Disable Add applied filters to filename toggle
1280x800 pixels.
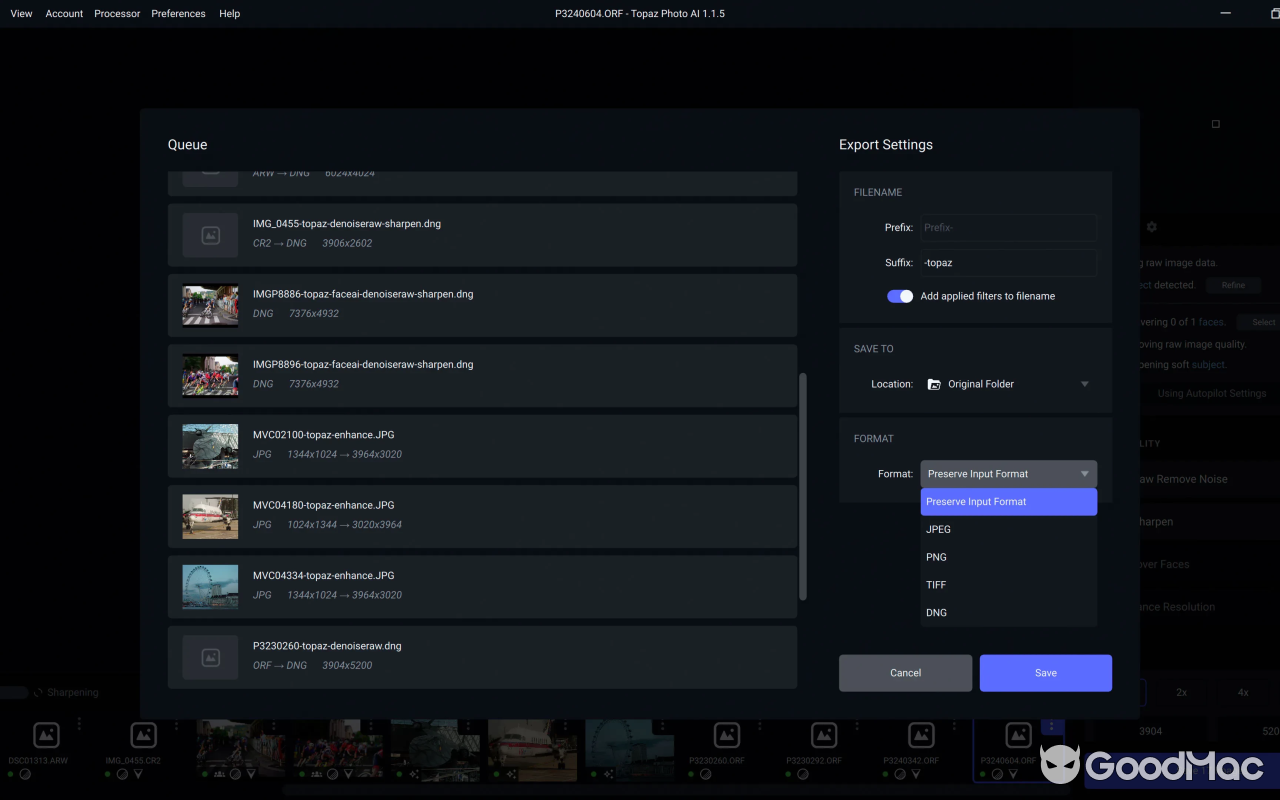[900, 296]
